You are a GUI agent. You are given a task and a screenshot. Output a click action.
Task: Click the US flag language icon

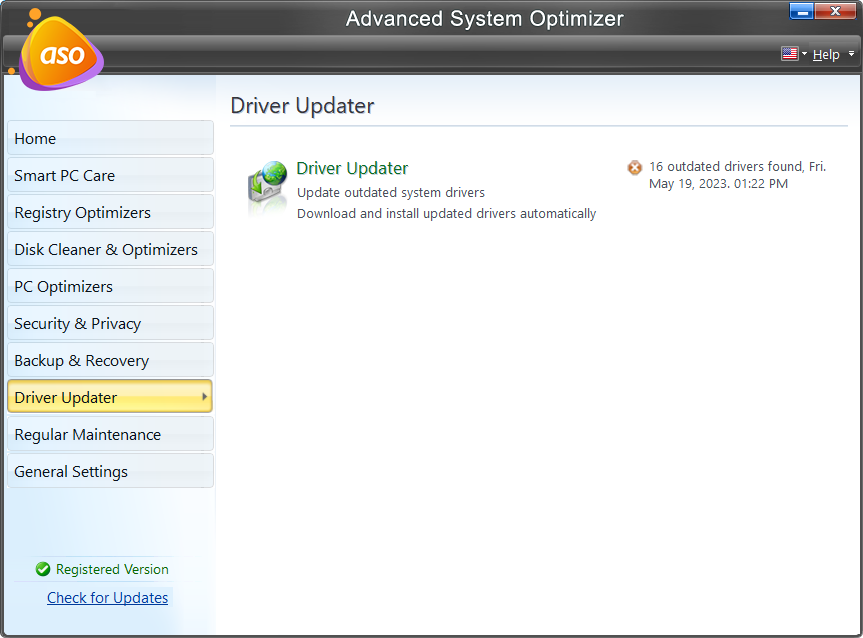pyautogui.click(x=789, y=54)
